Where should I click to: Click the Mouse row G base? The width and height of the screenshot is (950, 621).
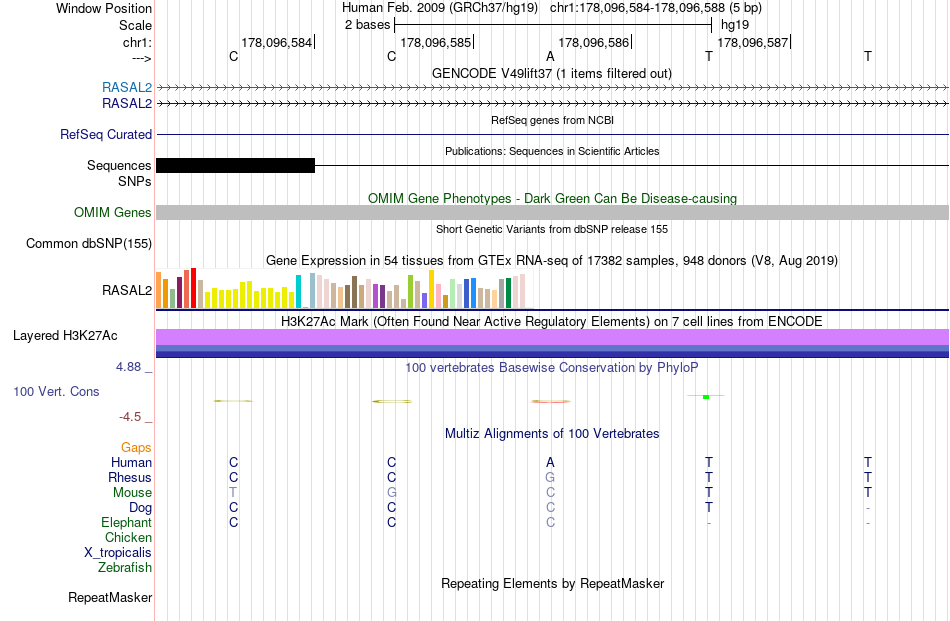(x=392, y=493)
